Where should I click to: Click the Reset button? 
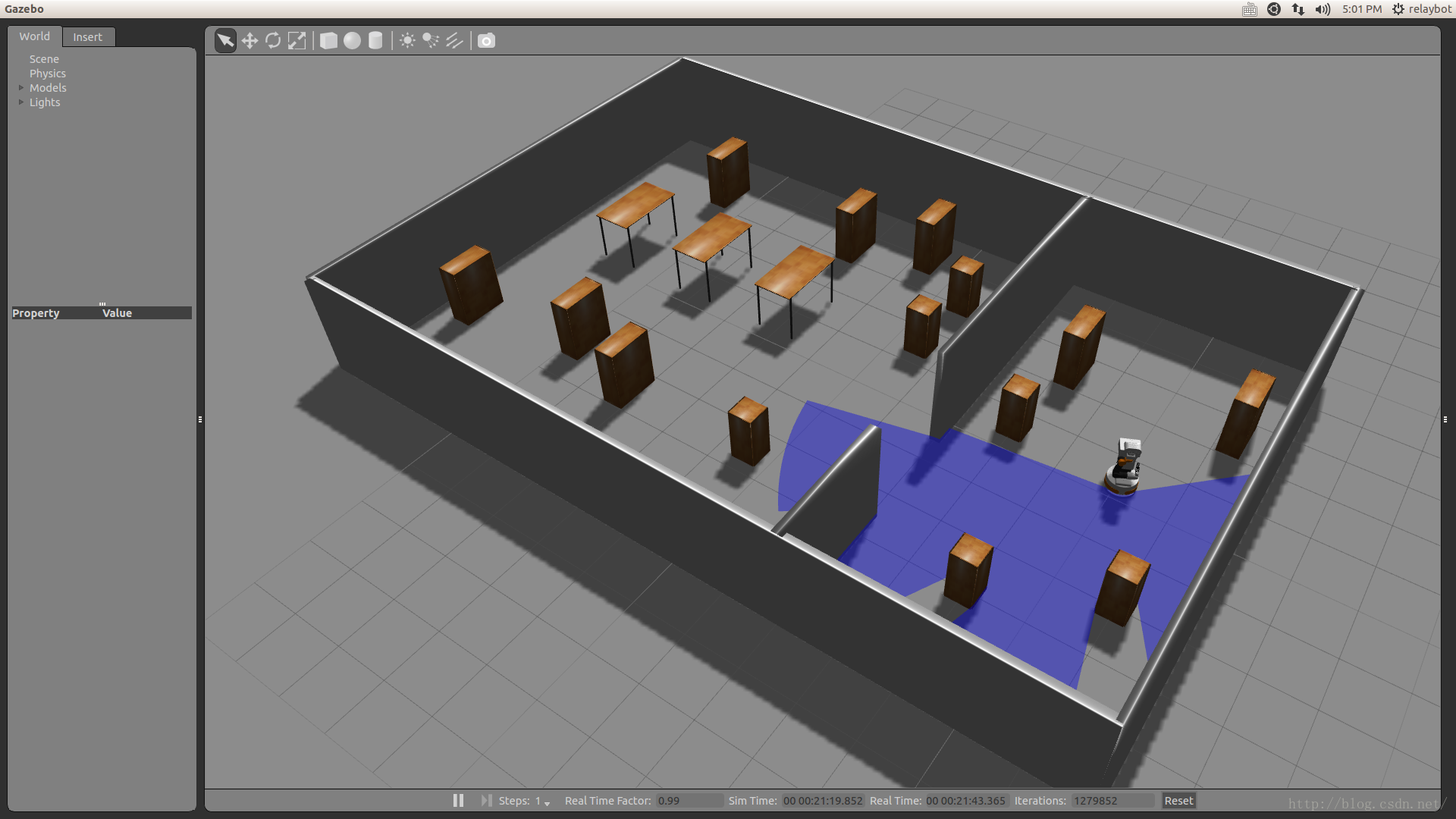[x=1178, y=801]
